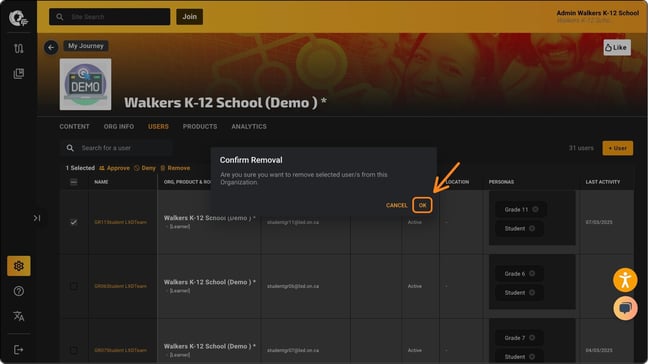
Task: Uncheck the selected GR11 Student row checkbox
Action: [74, 222]
